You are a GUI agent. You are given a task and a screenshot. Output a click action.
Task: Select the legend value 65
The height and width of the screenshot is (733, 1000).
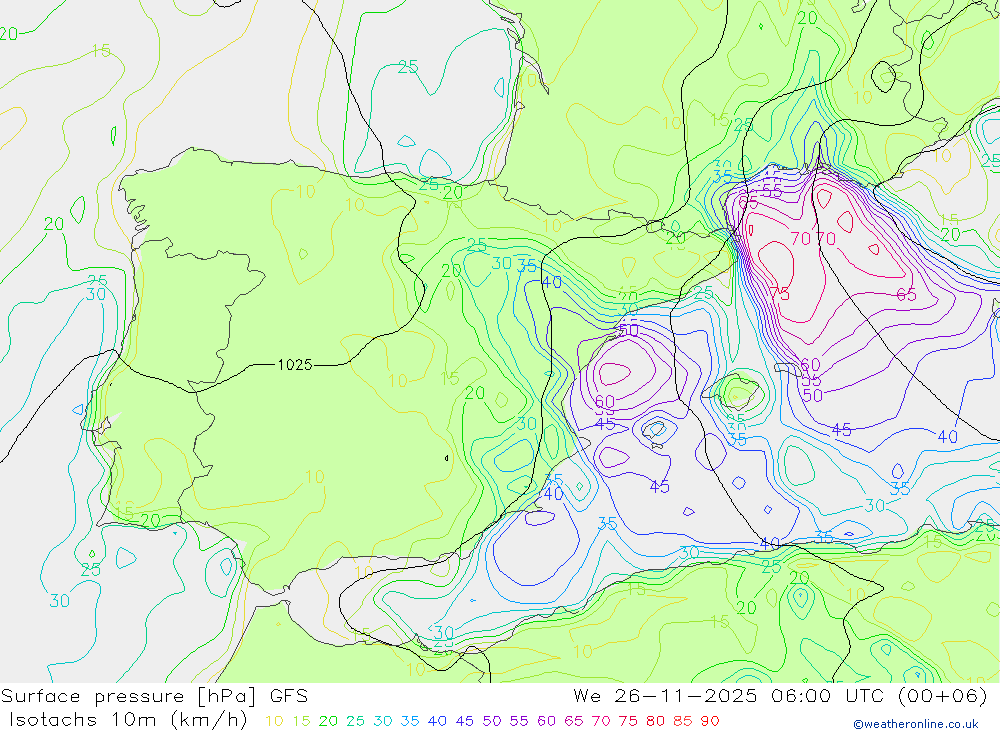pyautogui.click(x=573, y=721)
